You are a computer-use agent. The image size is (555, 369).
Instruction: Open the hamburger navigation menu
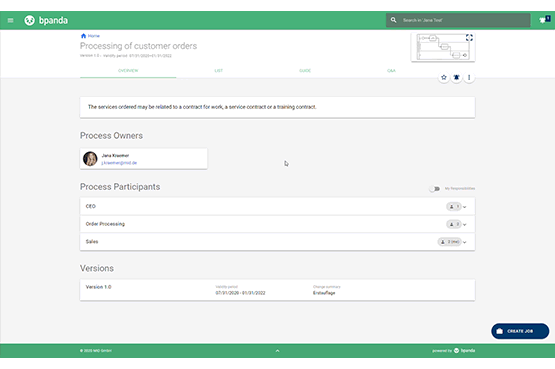10,21
